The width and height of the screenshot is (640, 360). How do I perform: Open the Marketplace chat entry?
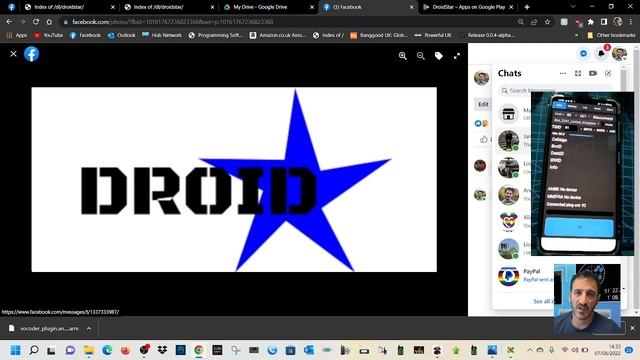pyautogui.click(x=514, y=113)
